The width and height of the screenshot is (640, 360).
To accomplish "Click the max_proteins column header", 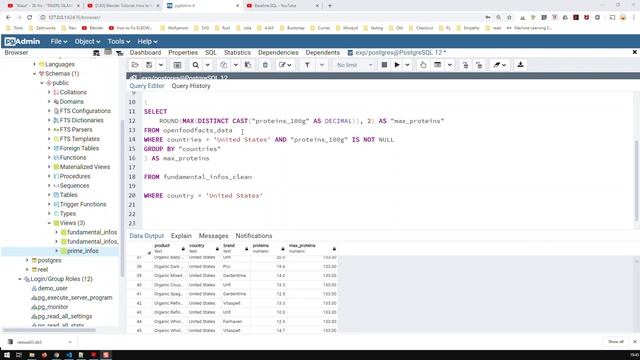I will (x=312, y=248).
